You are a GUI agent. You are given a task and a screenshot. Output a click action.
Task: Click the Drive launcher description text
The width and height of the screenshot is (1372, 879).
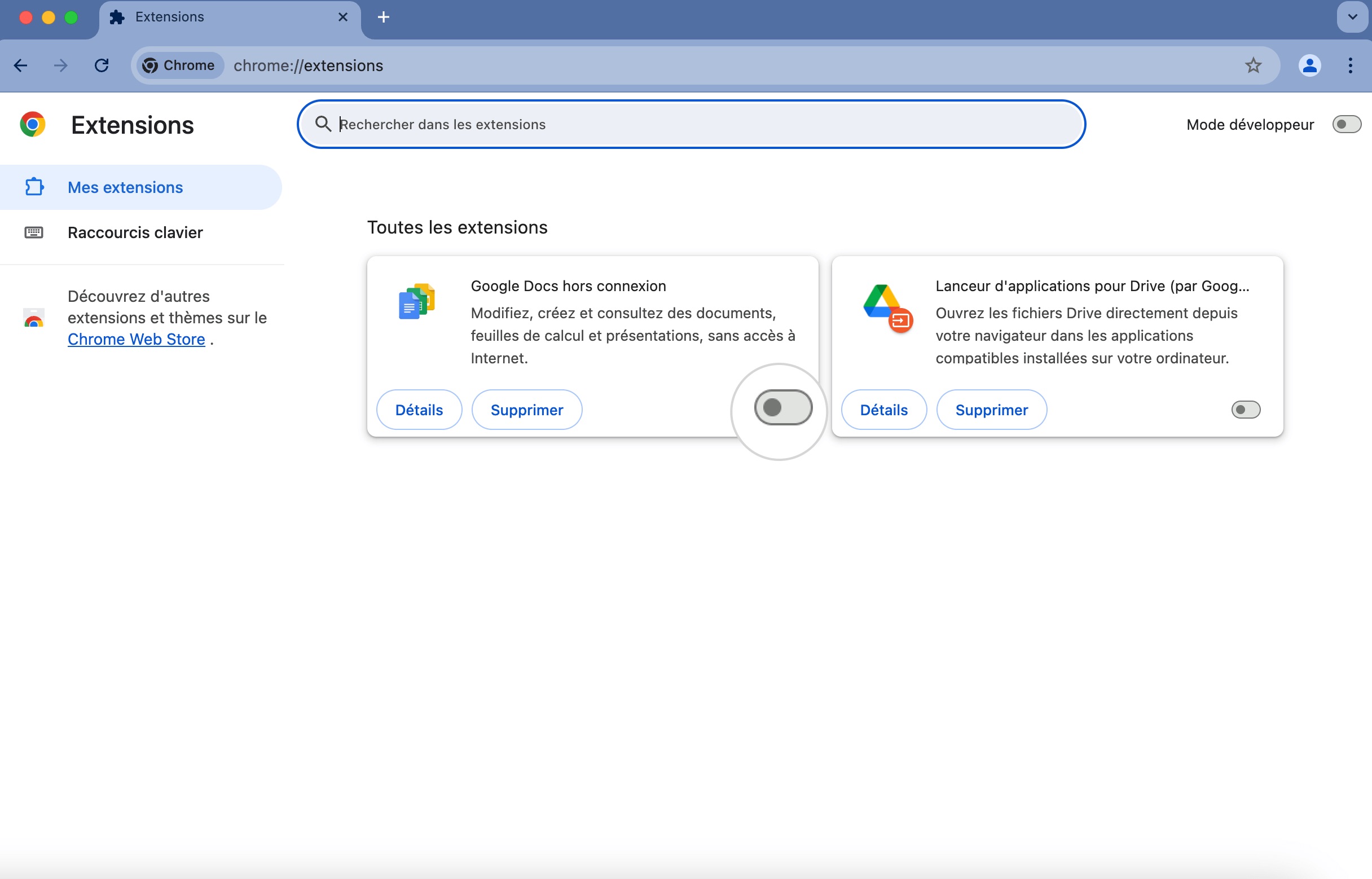point(1087,336)
